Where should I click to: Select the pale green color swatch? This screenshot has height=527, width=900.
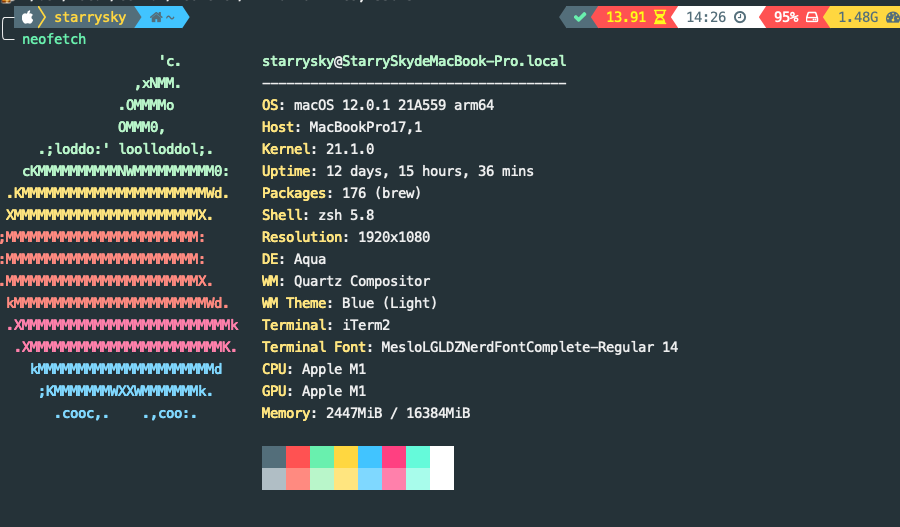coord(322,479)
